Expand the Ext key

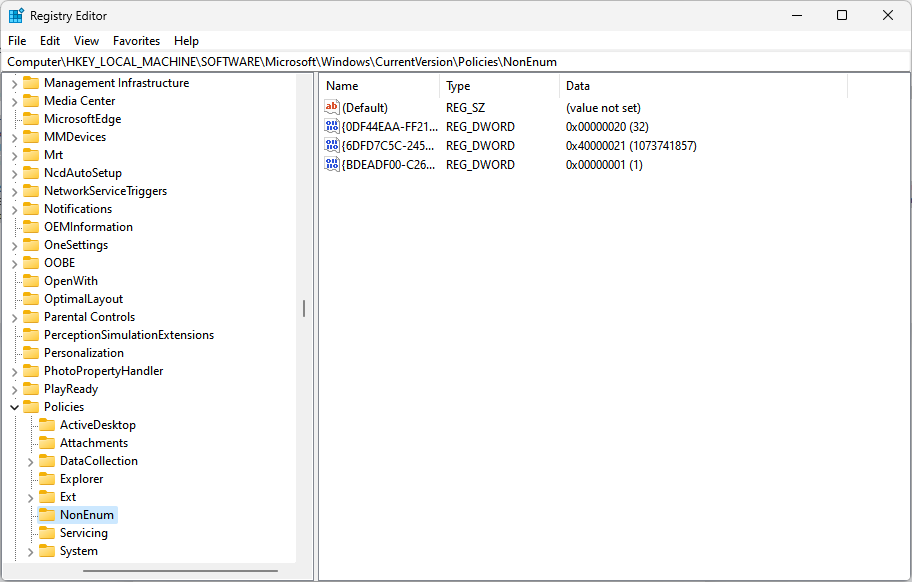pyautogui.click(x=30, y=498)
